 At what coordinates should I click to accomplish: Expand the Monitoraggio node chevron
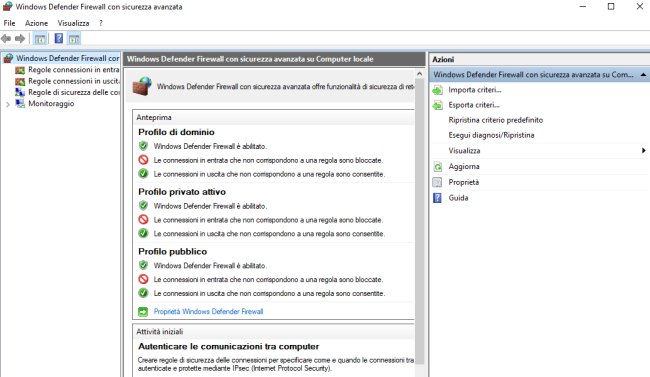[x=7, y=104]
